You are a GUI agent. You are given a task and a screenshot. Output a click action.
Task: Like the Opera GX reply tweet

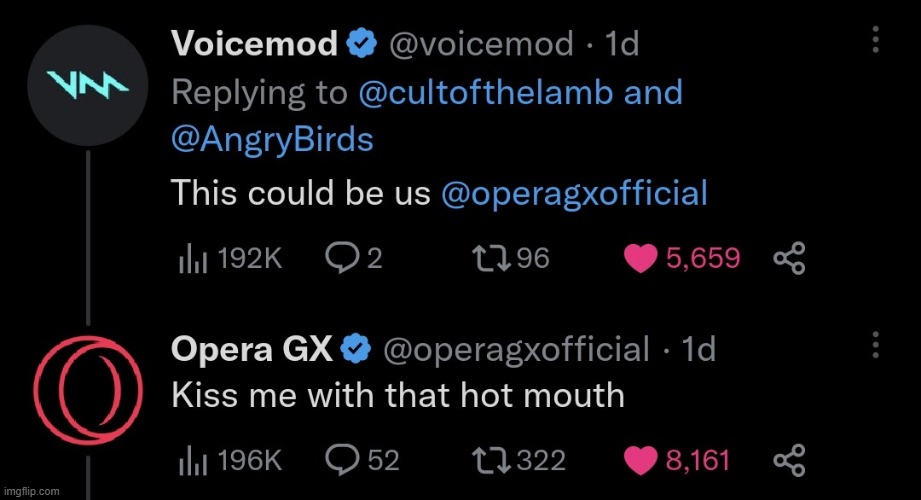(x=638, y=460)
